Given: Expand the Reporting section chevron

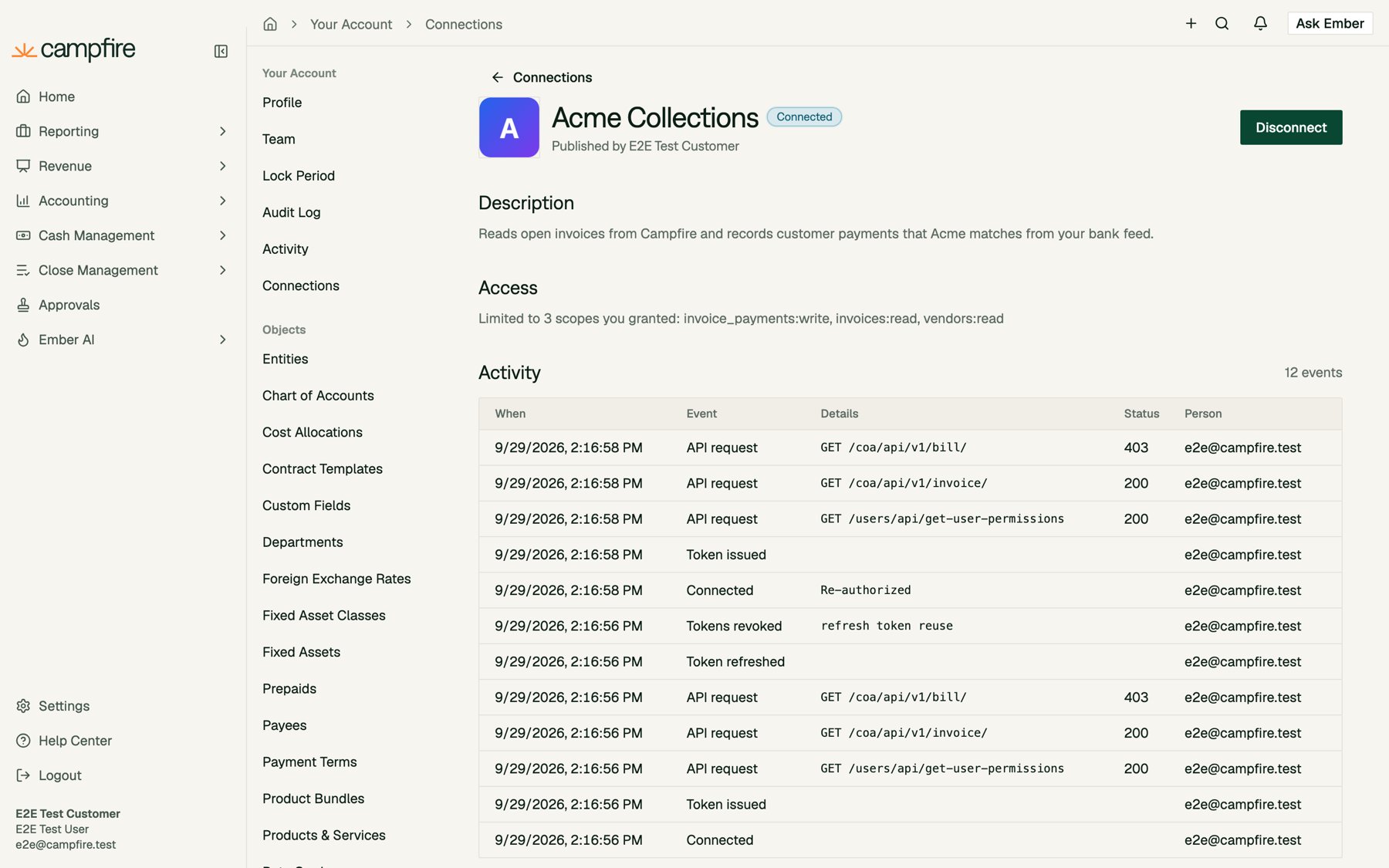Looking at the screenshot, I should [x=222, y=131].
